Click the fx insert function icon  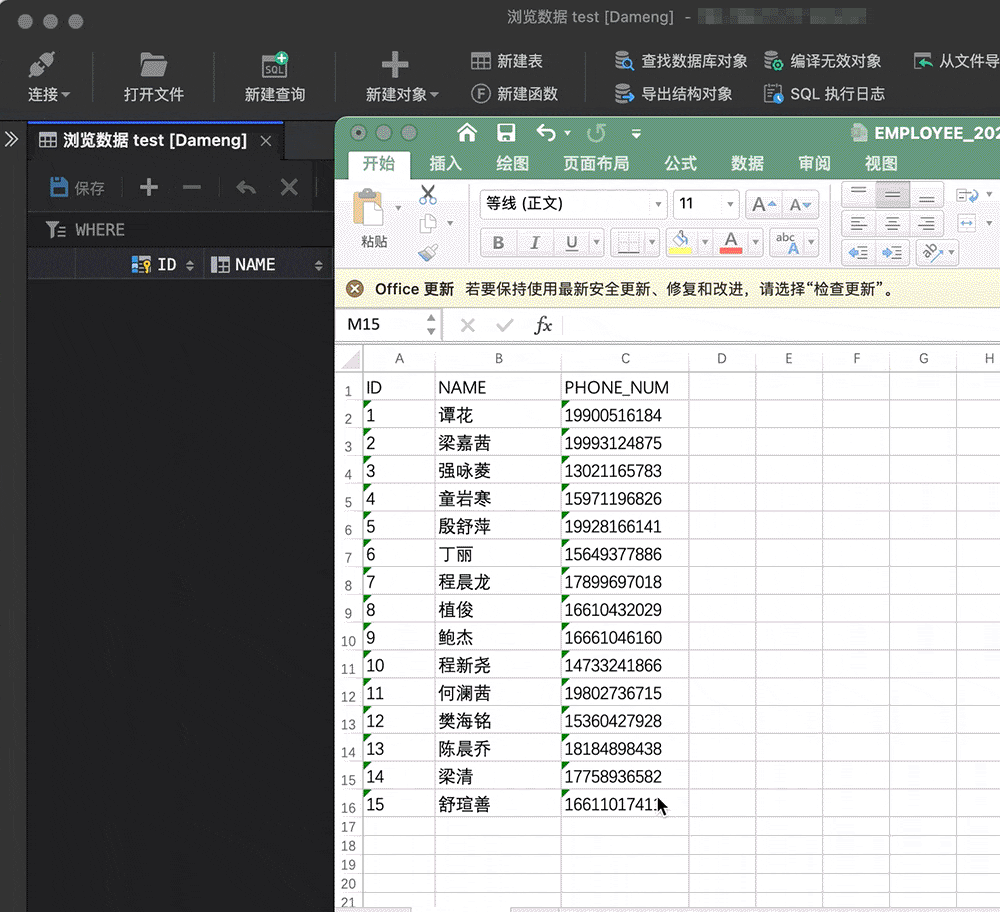543,325
